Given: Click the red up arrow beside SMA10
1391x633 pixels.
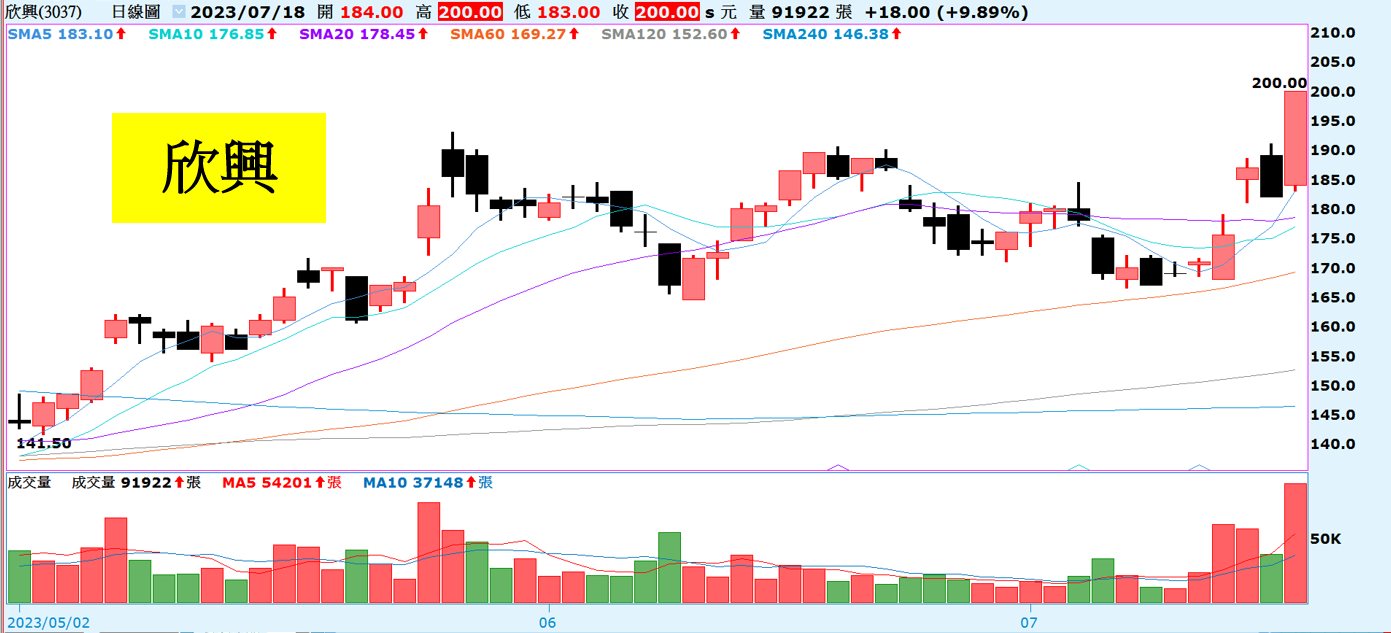Looking at the screenshot, I should click(271, 34).
